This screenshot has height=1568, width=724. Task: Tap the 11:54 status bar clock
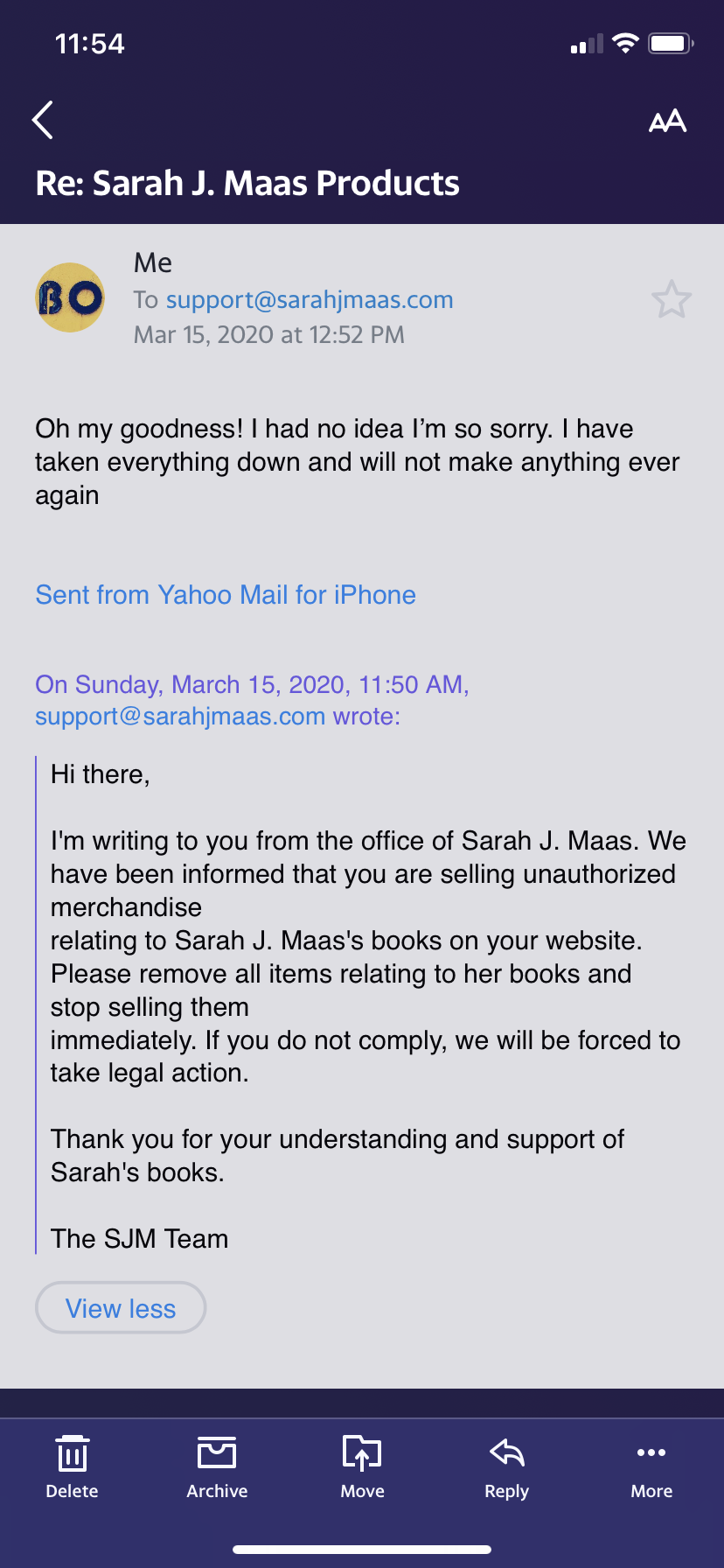pyautogui.click(x=89, y=44)
